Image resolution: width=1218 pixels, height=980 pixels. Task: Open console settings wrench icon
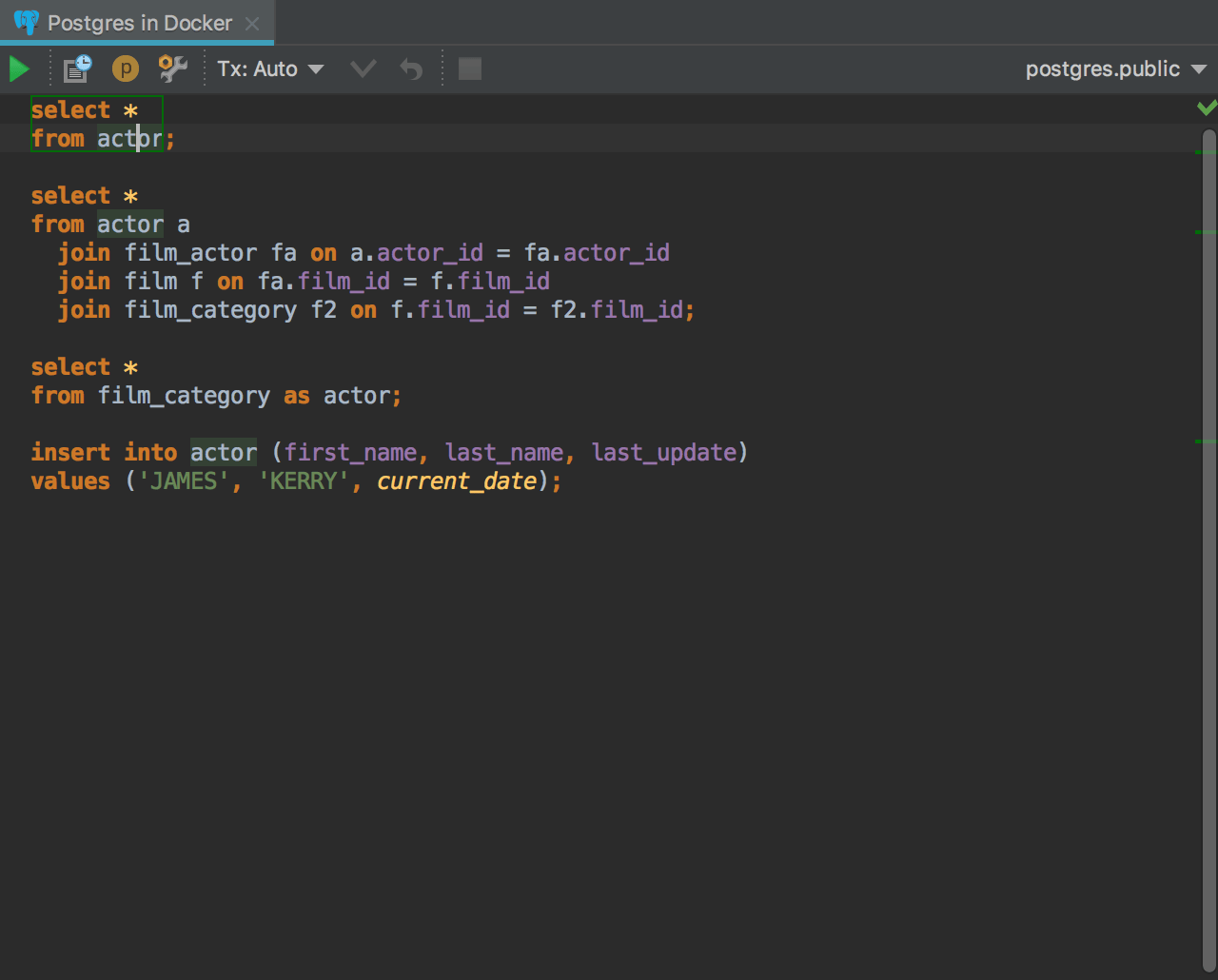point(172,69)
